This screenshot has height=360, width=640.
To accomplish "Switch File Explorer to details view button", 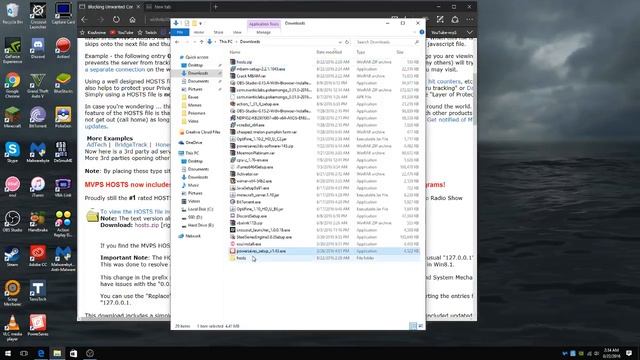I will point(413,326).
